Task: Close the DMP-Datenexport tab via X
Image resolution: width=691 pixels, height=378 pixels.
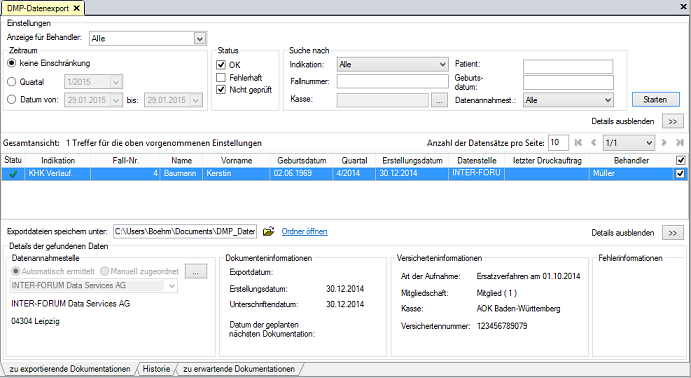Action: [x=77, y=8]
